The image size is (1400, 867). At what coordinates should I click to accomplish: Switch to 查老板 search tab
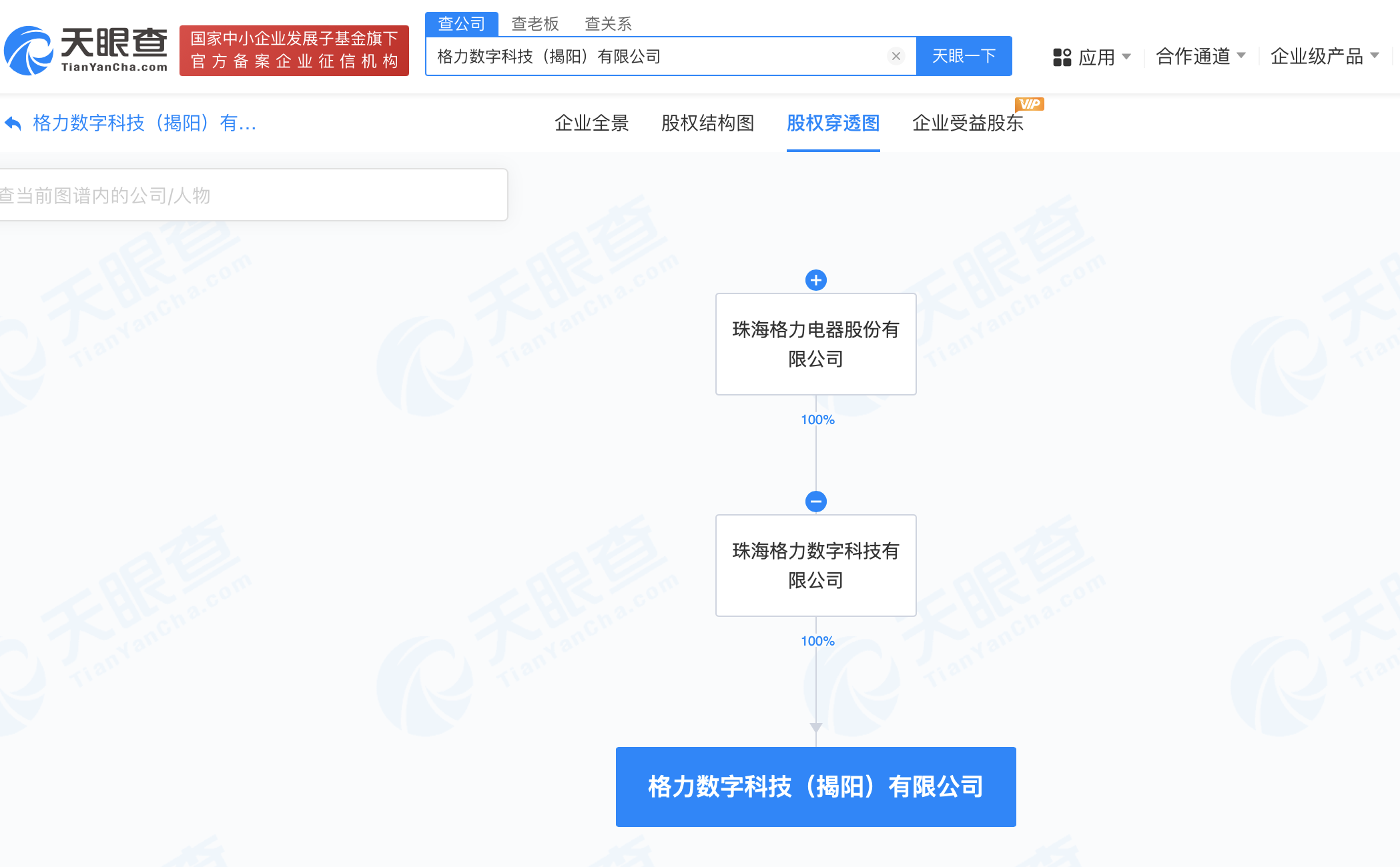(535, 24)
